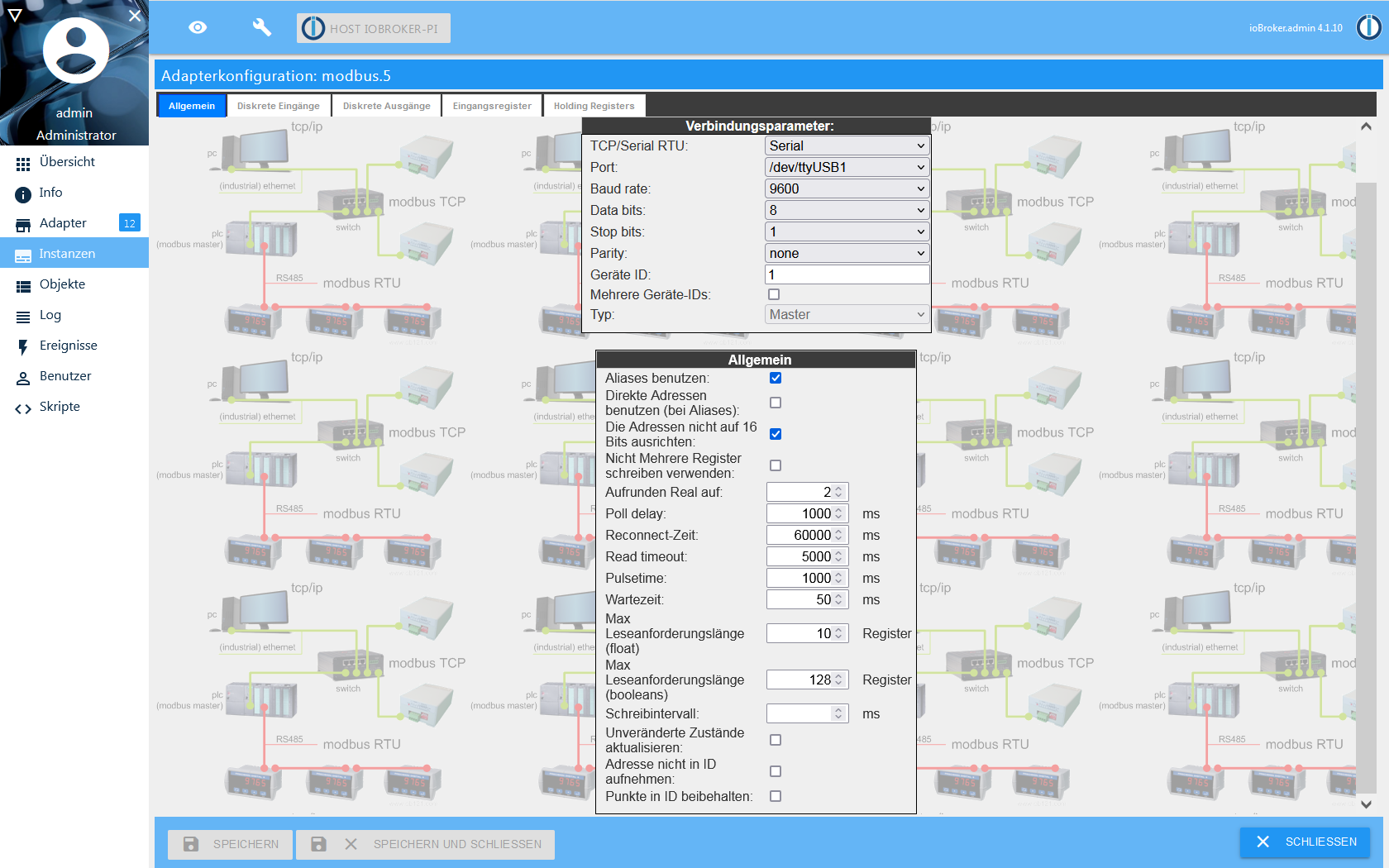Image resolution: width=1389 pixels, height=868 pixels.
Task: Open the TCP/Serial RTU dropdown
Action: pyautogui.click(x=847, y=145)
